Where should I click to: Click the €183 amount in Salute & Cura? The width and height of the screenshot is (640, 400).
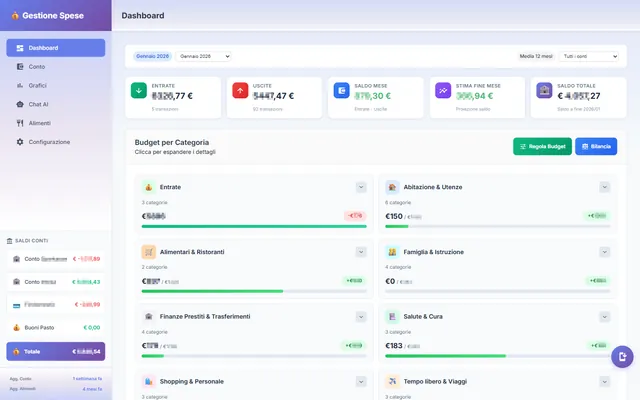394,346
